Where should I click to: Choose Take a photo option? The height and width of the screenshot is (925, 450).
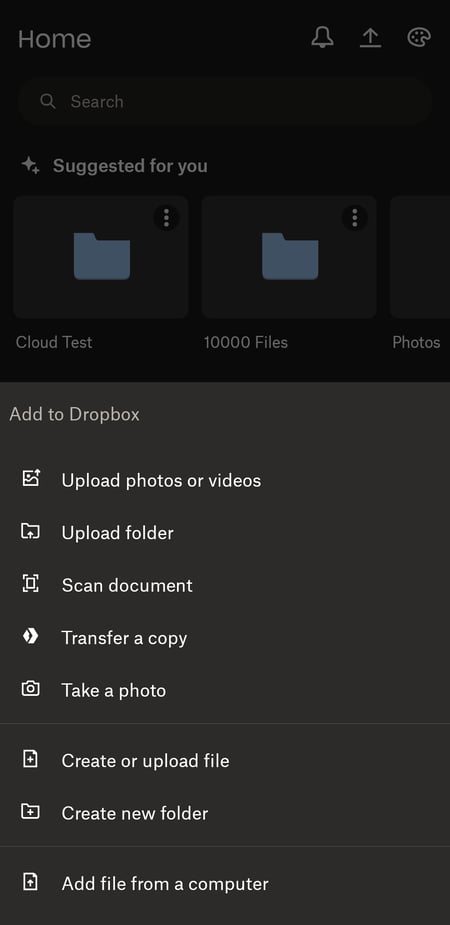point(225,690)
